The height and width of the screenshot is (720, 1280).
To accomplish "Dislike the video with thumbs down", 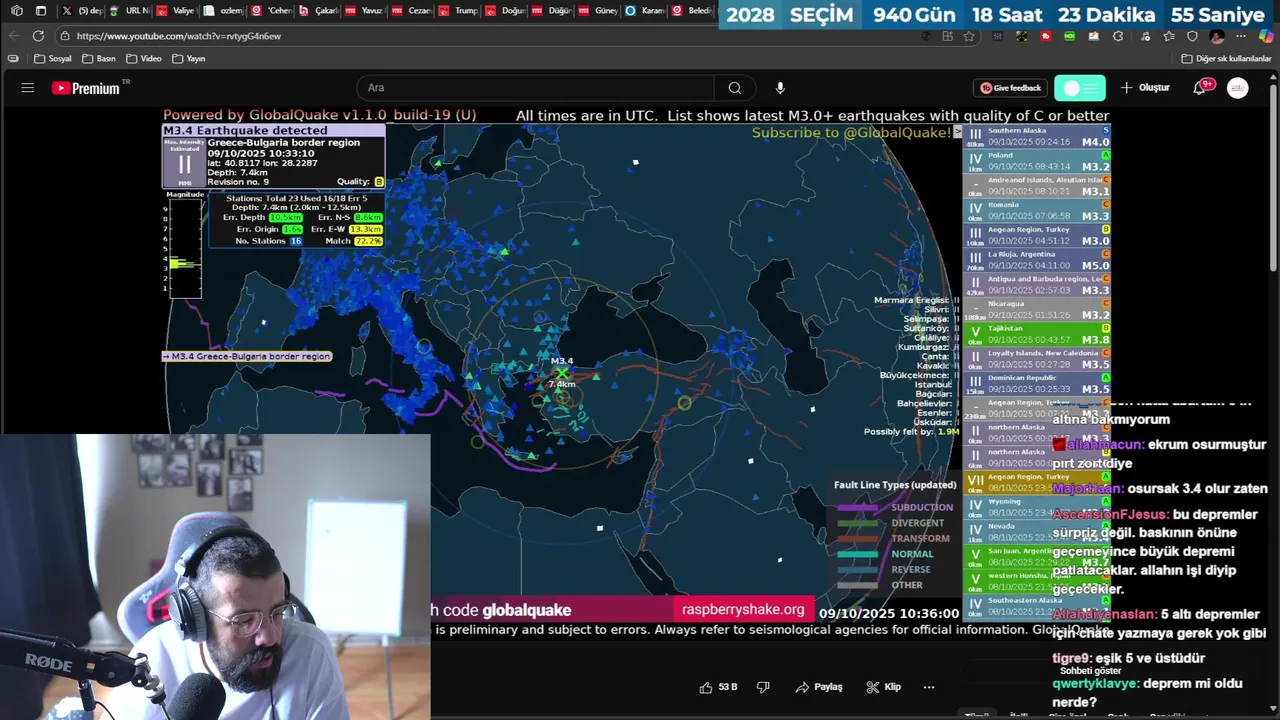I will [x=763, y=687].
